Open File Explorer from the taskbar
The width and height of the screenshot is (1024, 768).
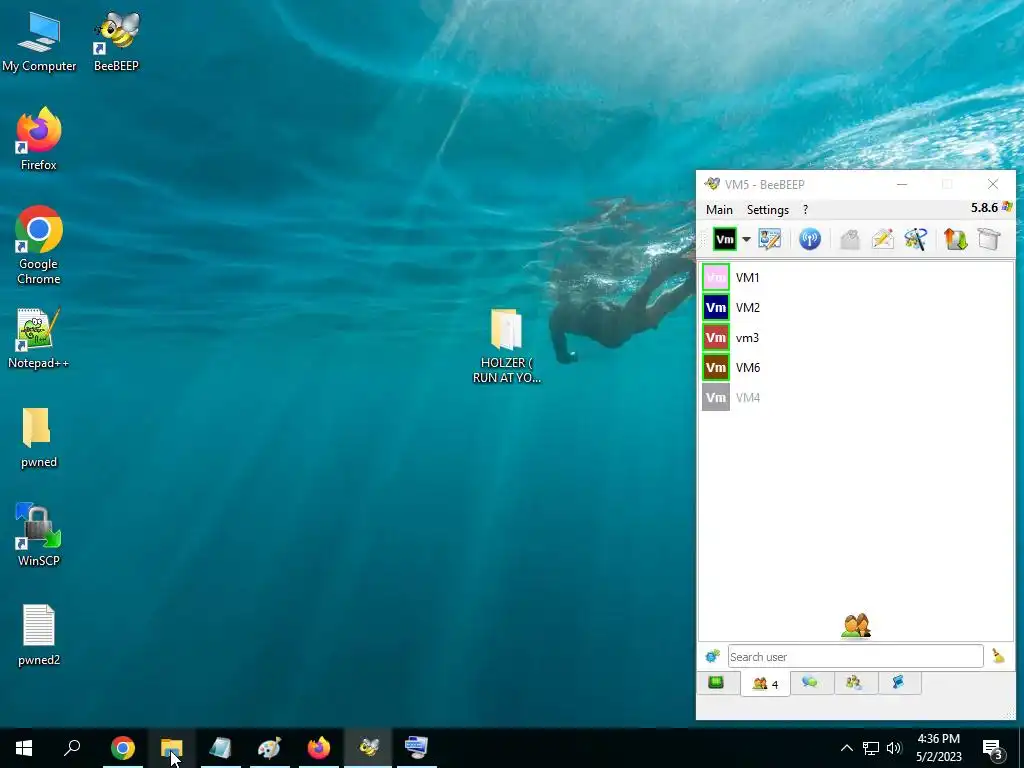pos(172,748)
